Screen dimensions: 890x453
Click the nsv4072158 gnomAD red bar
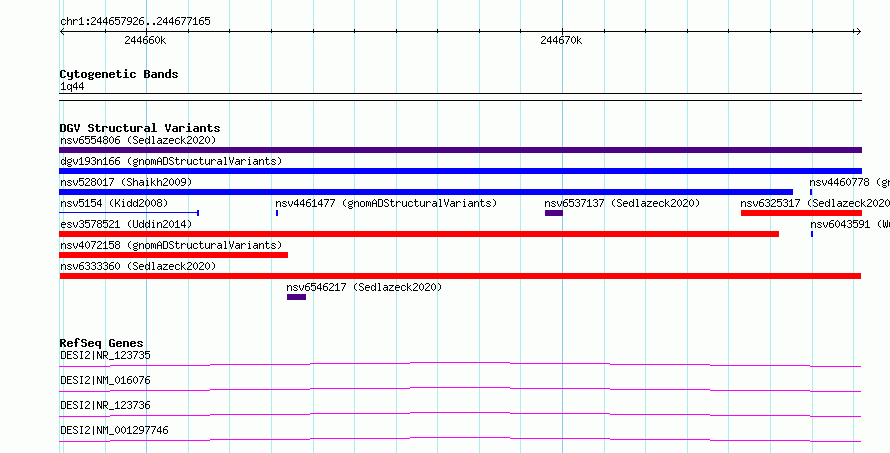coord(174,255)
